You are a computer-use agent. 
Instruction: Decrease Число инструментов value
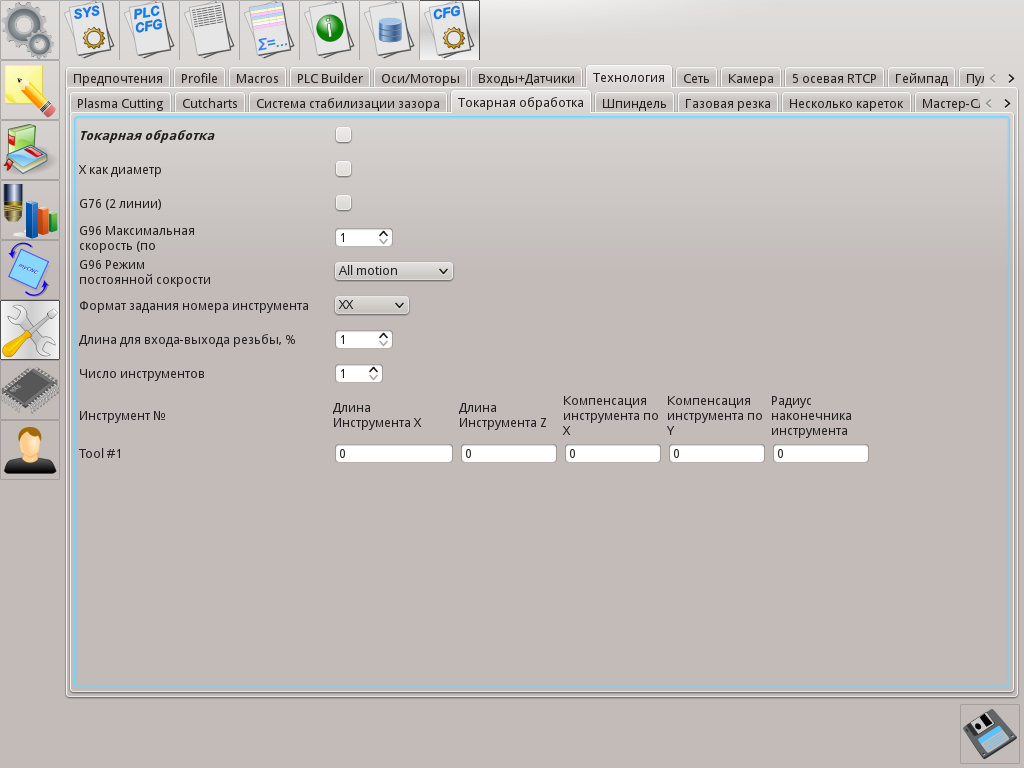click(374, 377)
